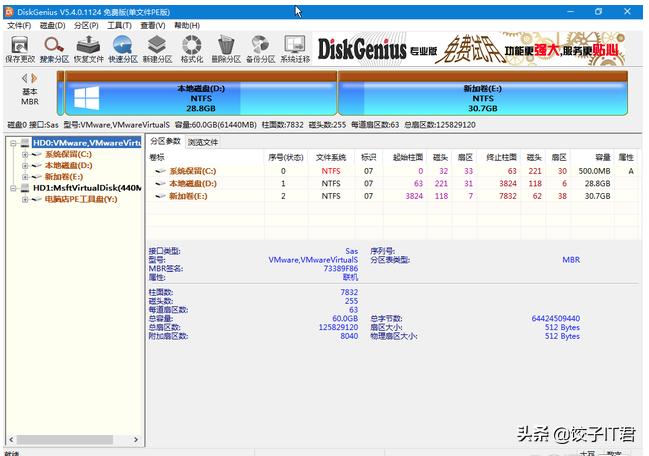The image size is (649, 456).
Task: Click the 500.0MB capacity cell
Action: 594,171
